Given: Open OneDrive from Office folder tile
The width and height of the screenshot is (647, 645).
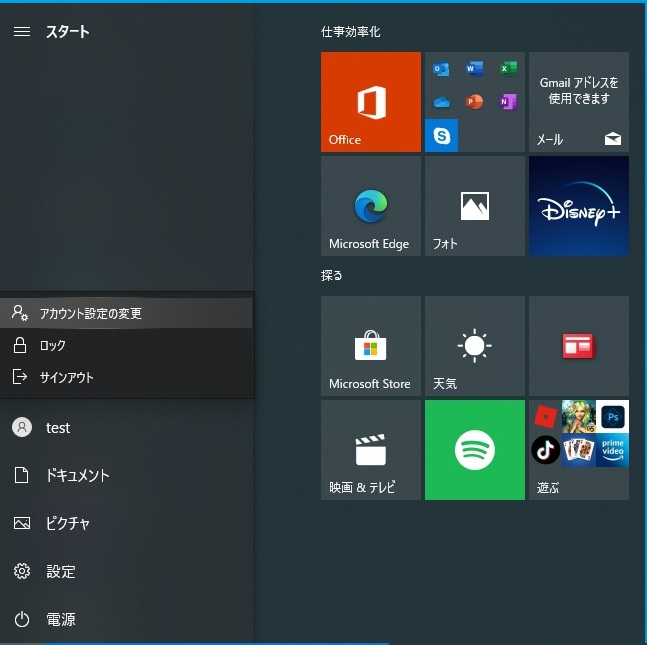Looking at the screenshot, I should [x=441, y=102].
